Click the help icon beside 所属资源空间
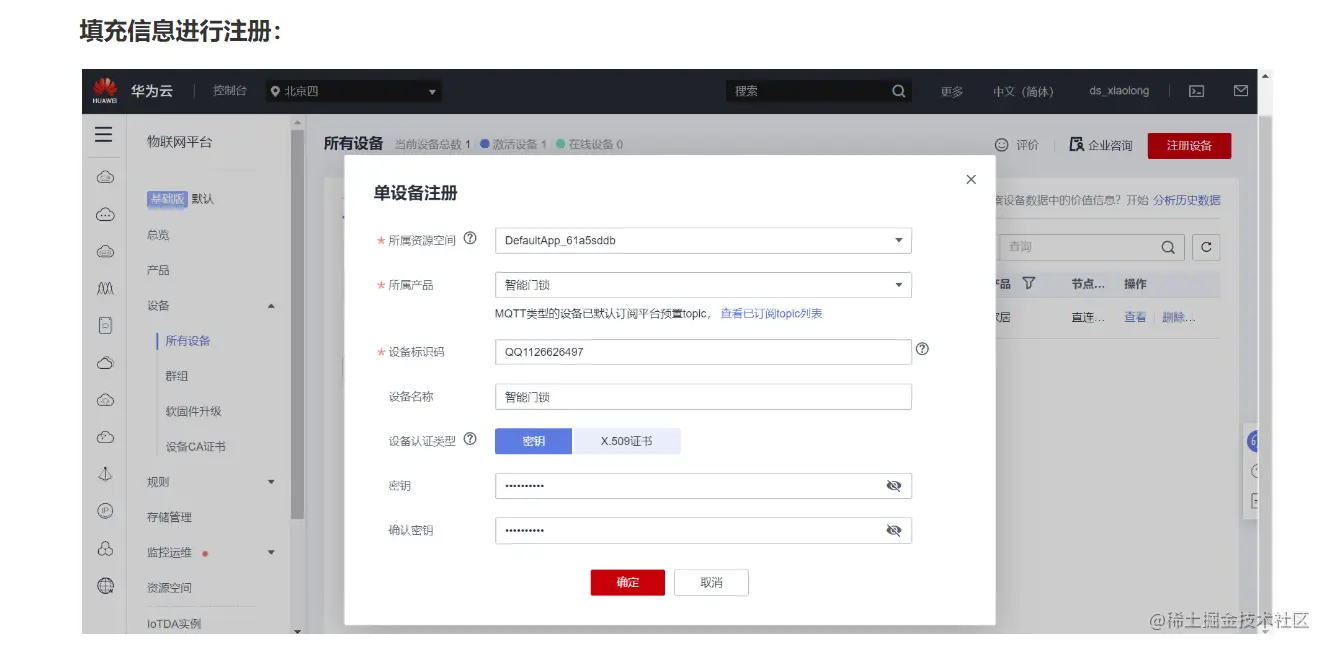Screen dimensions: 1329x650 [x=470, y=239]
